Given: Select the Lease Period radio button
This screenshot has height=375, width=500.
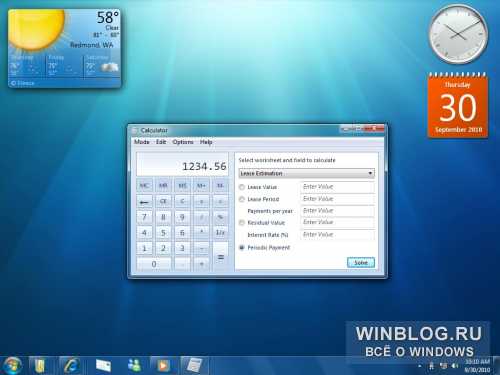Looking at the screenshot, I should tap(242, 199).
